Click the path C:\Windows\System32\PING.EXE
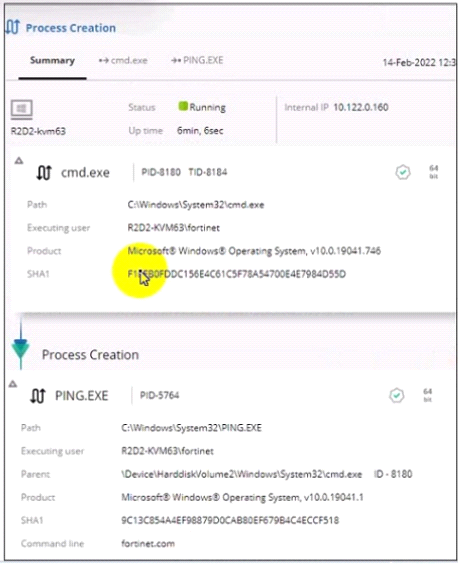 point(192,428)
